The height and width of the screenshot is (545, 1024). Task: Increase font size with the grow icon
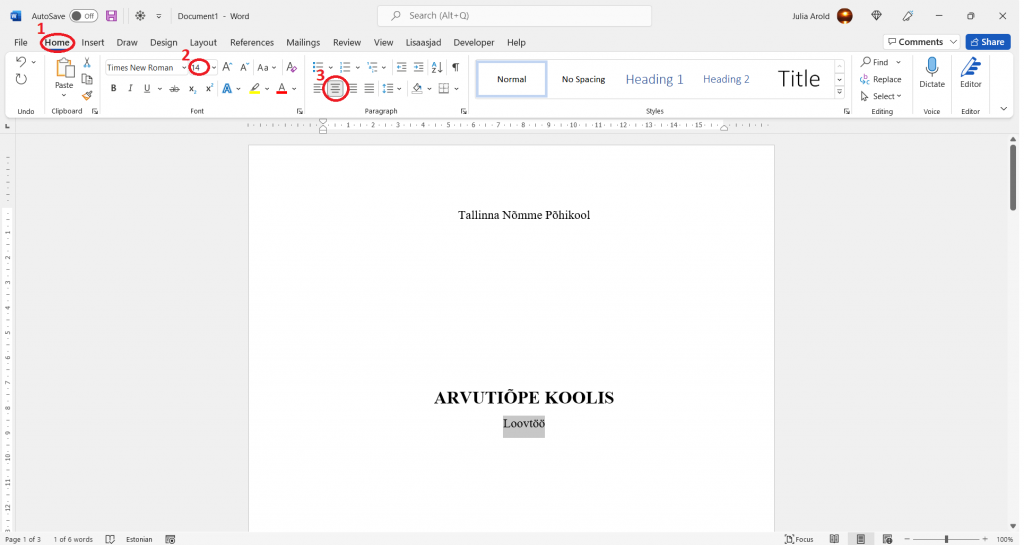coord(227,67)
